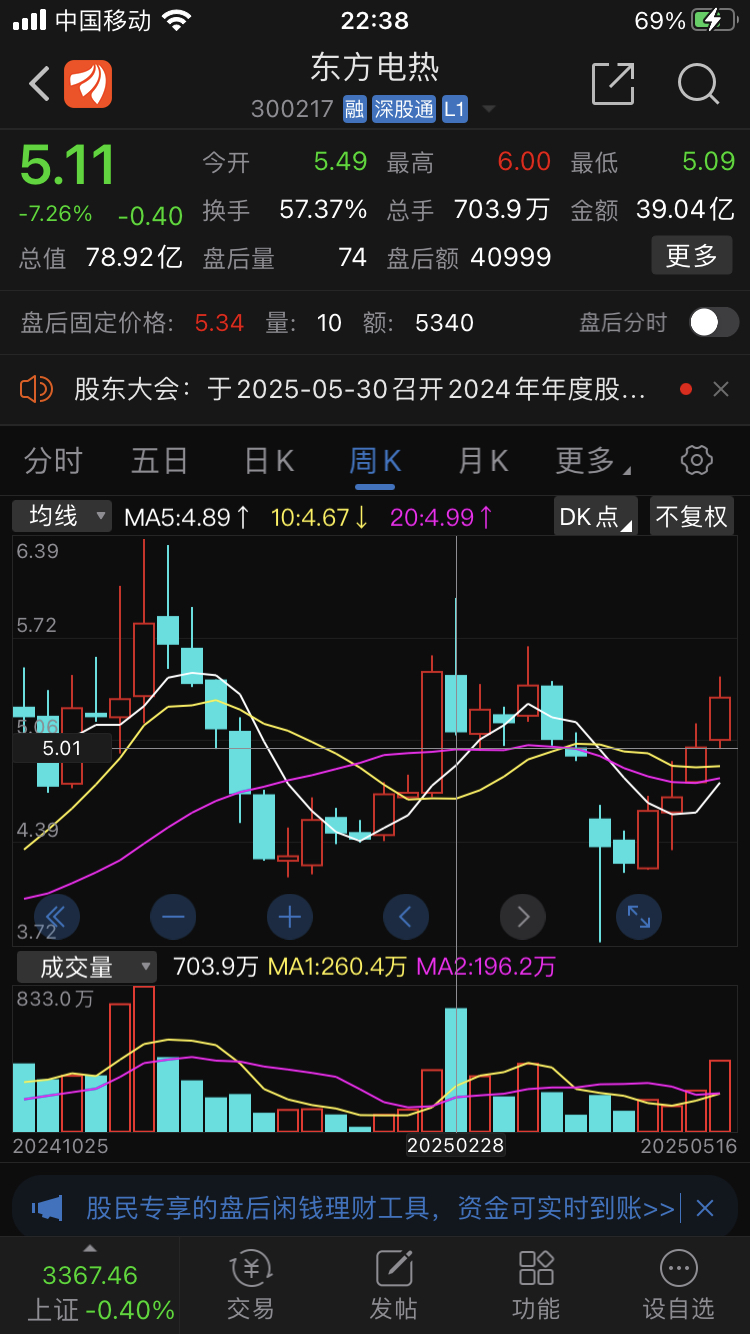Jump to earliest candles double-arrow button
Screen dimensions: 750x1334
[57, 915]
